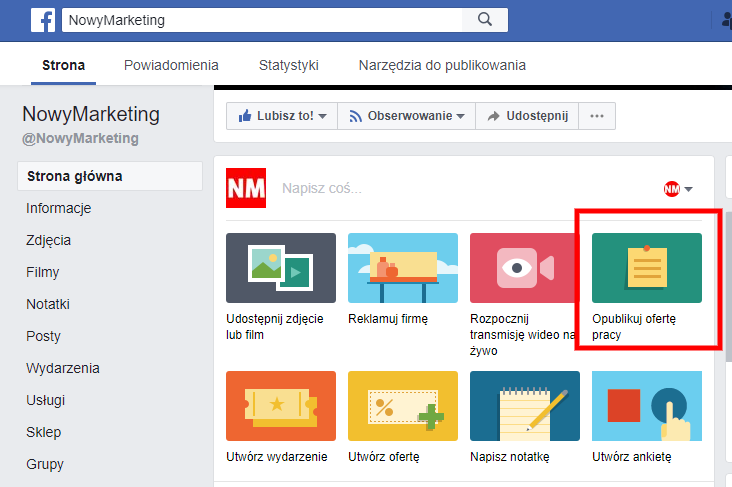
Task: Expand the NM posting identity selector
Action: coord(679,189)
